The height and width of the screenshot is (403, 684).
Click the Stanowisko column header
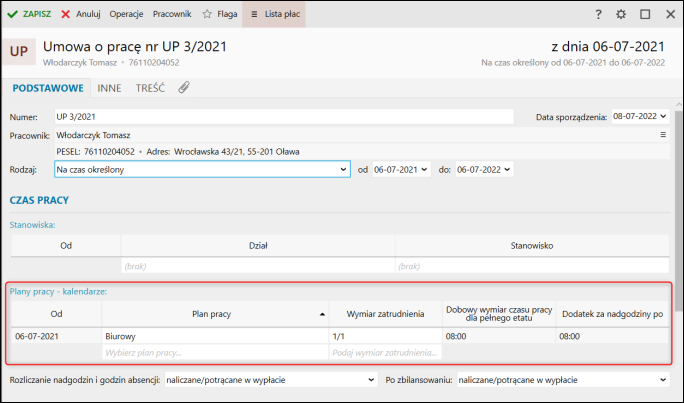click(x=532, y=246)
